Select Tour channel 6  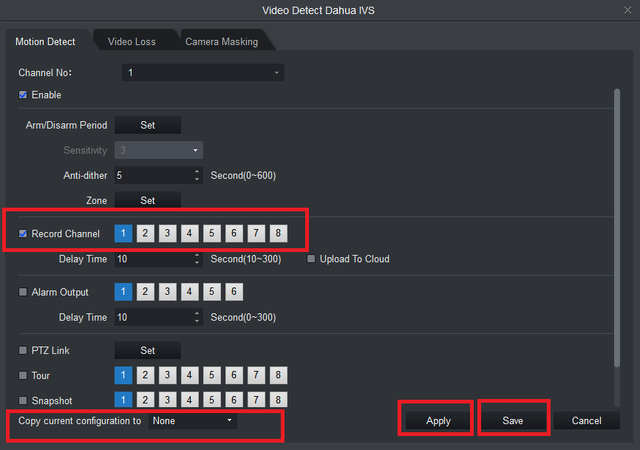(234, 375)
